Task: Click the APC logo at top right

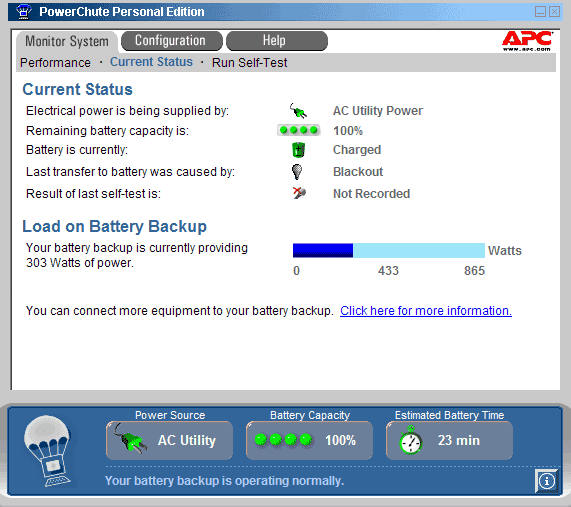Action: [x=527, y=40]
